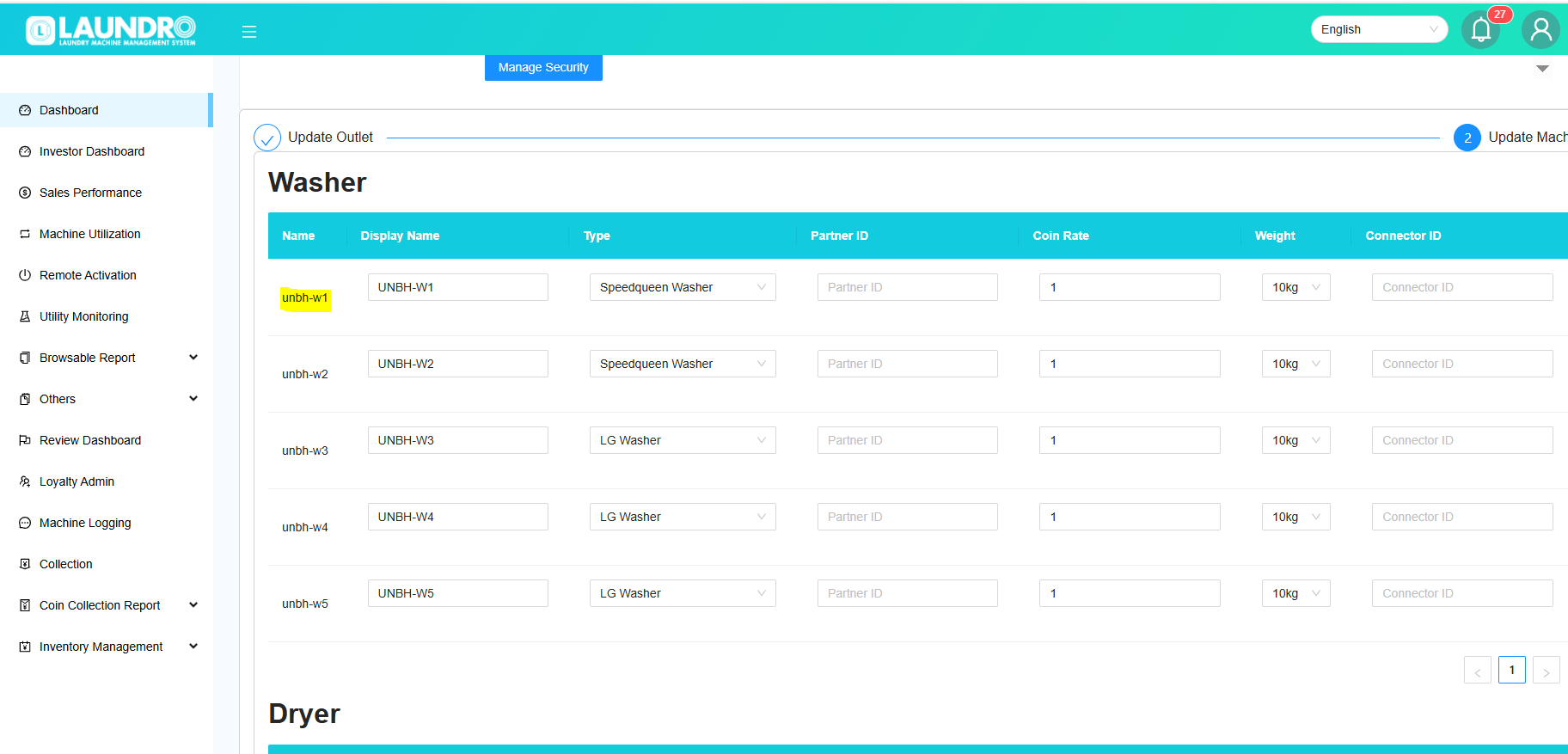This screenshot has width=1568, height=754.
Task: Open the English language dropdown
Action: click(1379, 29)
